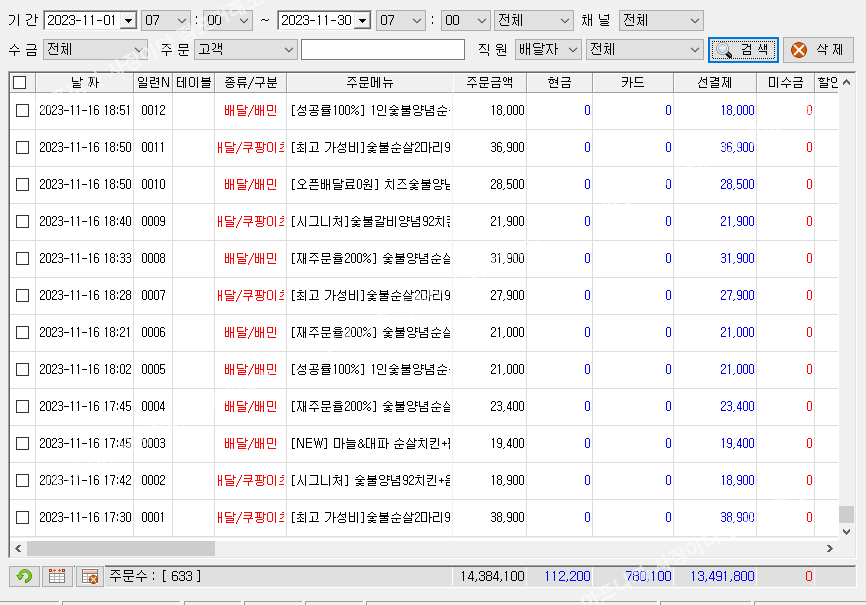866x605 pixels.
Task: Click the order search text field
Action: click(383, 49)
